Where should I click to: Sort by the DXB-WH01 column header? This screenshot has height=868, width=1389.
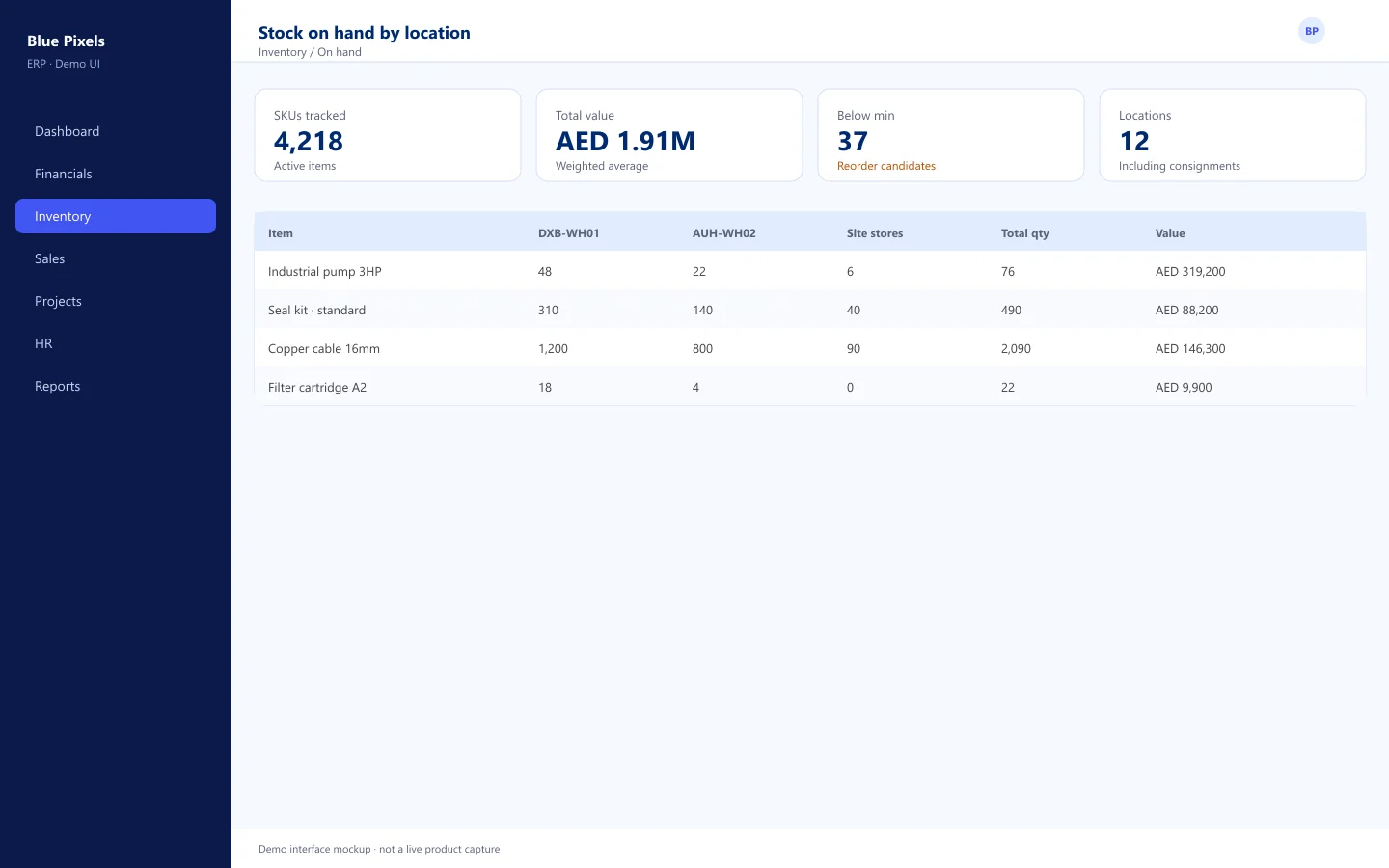569,233
